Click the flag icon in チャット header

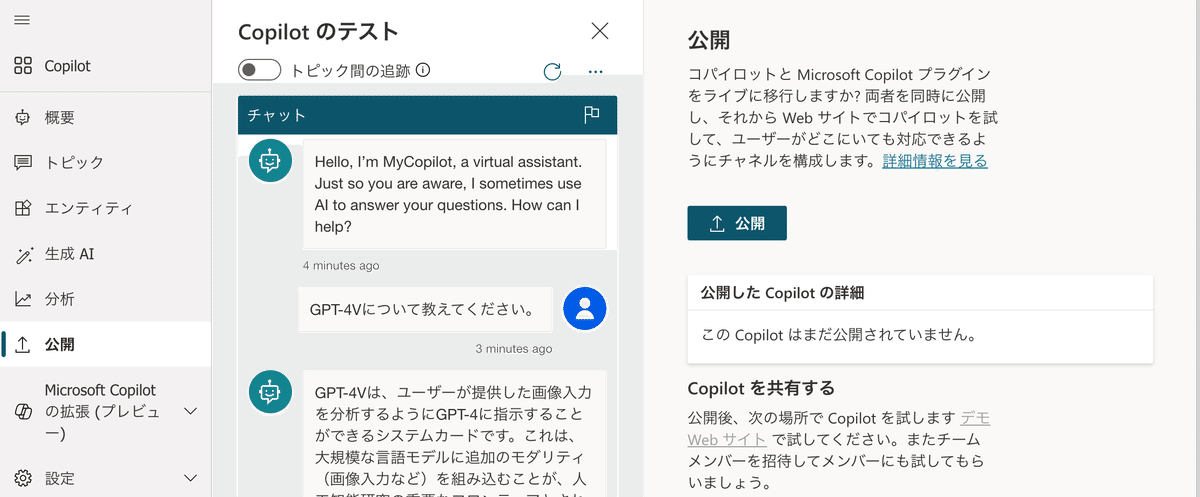pyautogui.click(x=592, y=115)
